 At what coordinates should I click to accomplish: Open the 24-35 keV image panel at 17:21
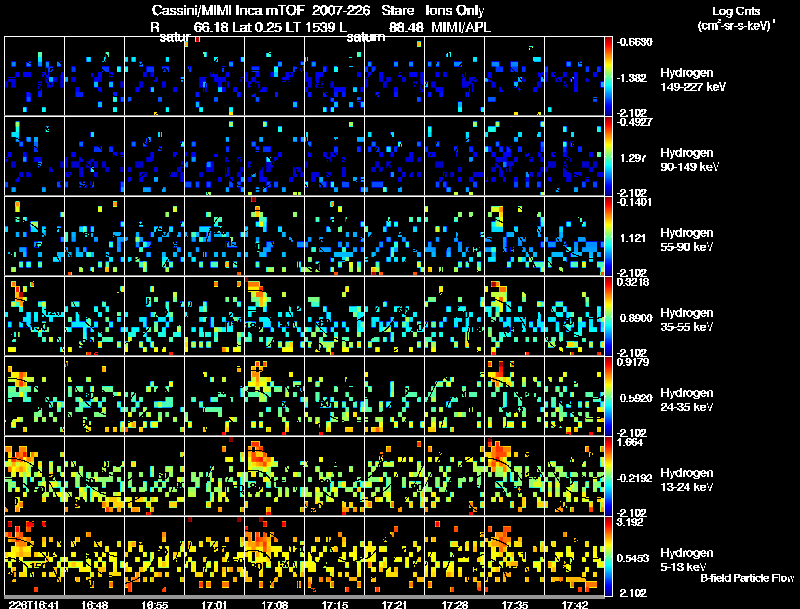point(394,396)
